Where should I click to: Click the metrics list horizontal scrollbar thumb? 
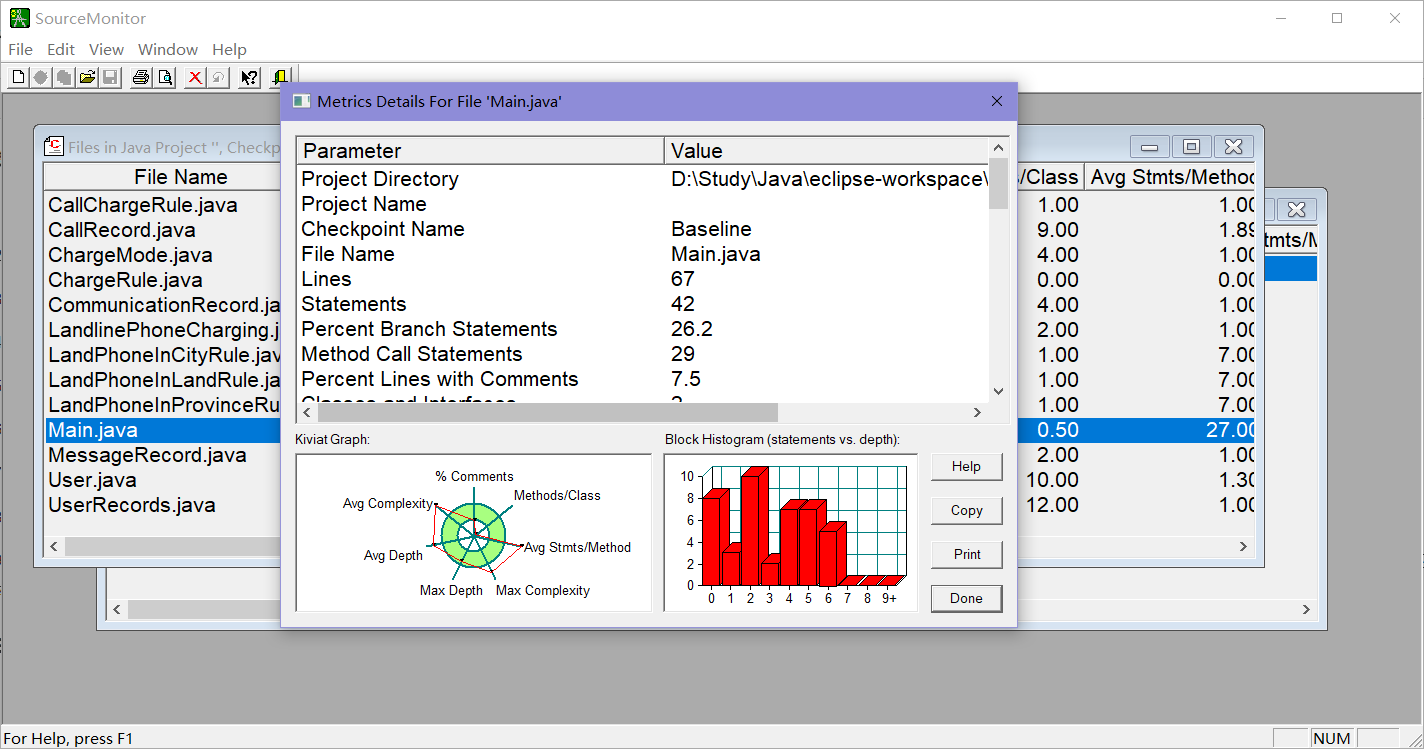pyautogui.click(x=547, y=412)
